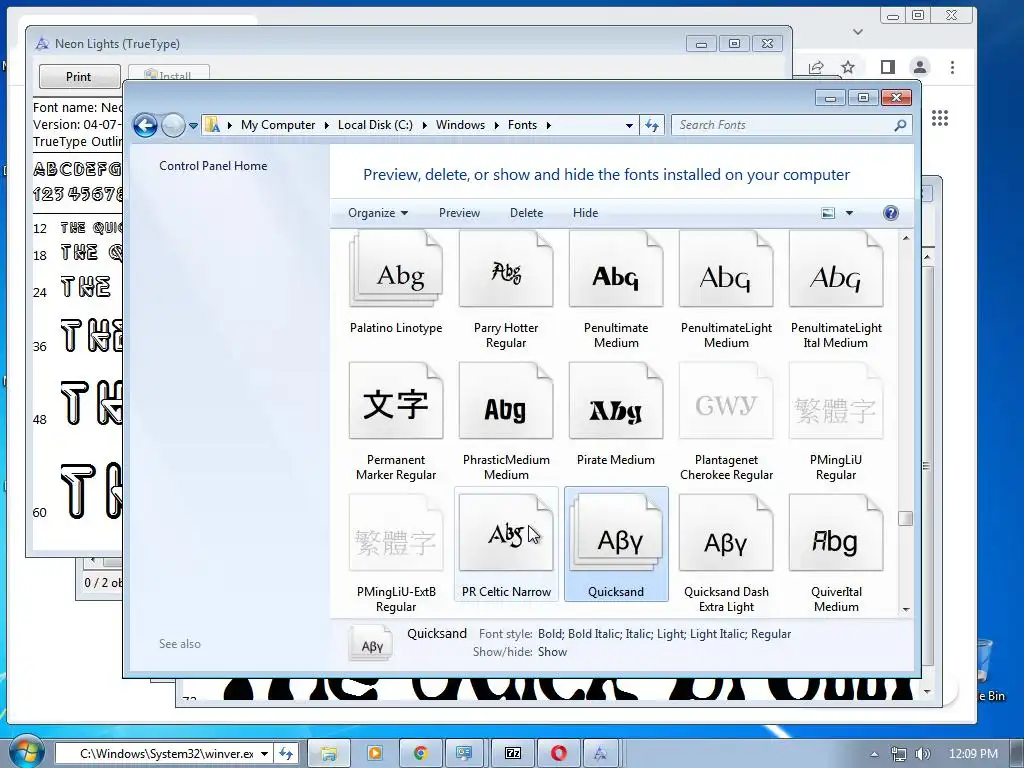Show hidden system tray icons
Viewport: 1024px width, 768px height.
[874, 754]
